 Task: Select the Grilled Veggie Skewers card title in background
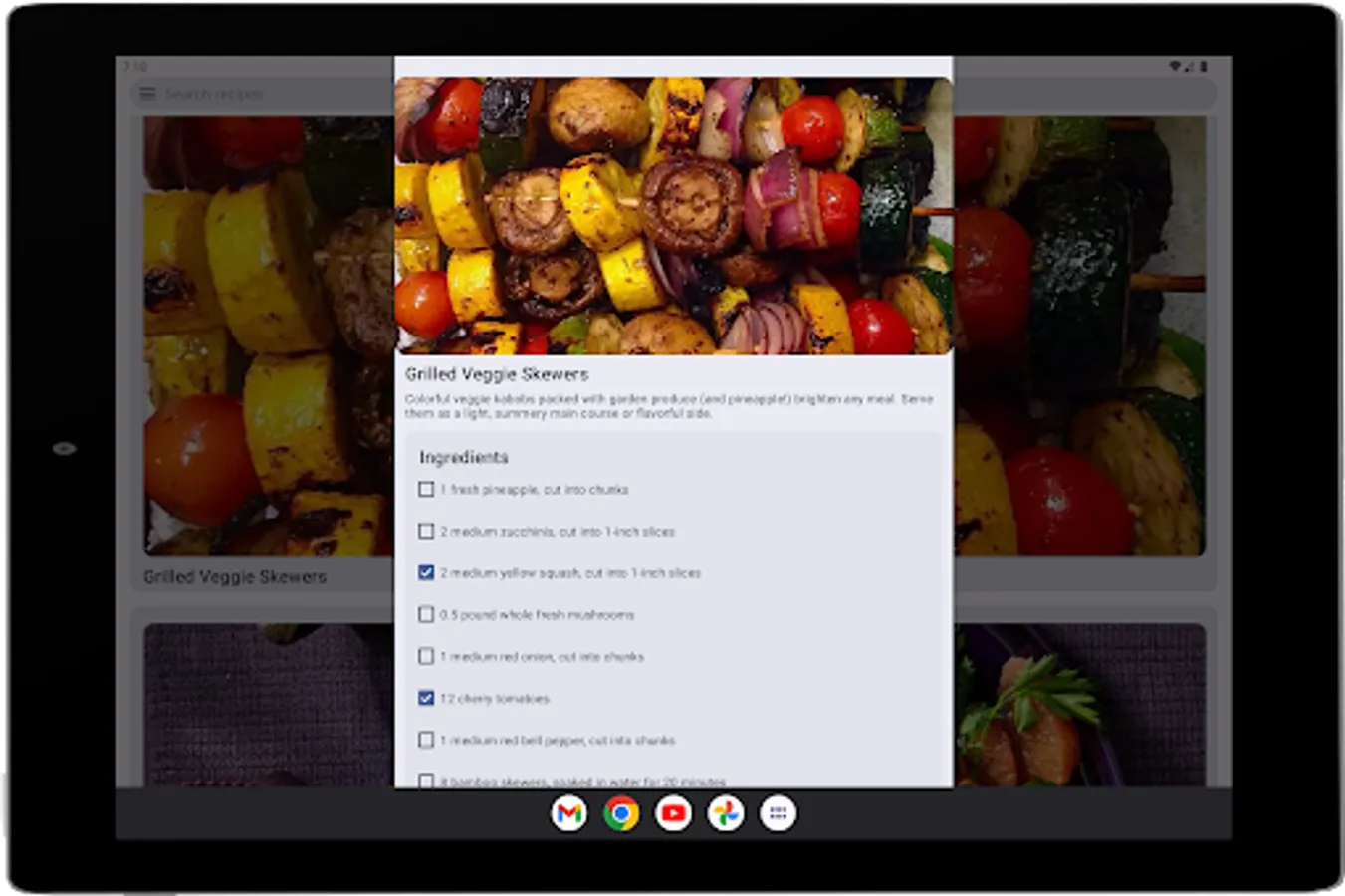point(235,577)
